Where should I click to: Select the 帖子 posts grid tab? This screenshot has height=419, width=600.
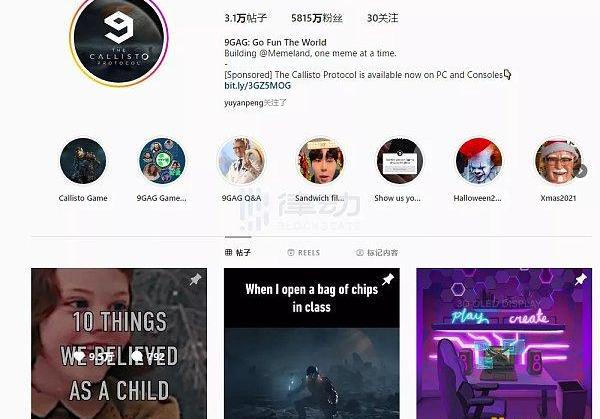[x=238, y=253]
